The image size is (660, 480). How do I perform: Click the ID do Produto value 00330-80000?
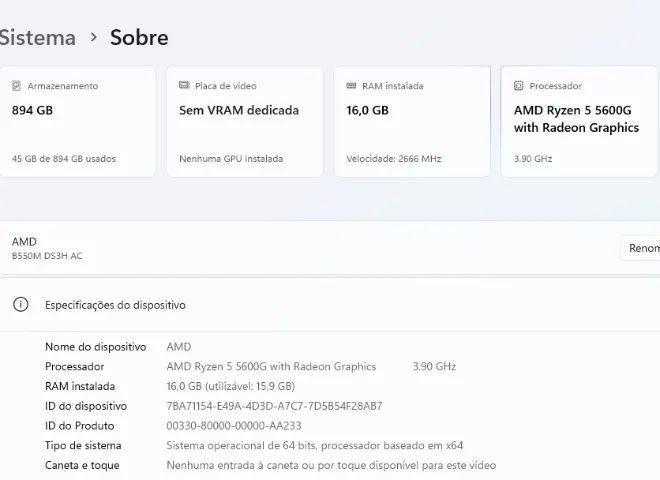(234, 426)
